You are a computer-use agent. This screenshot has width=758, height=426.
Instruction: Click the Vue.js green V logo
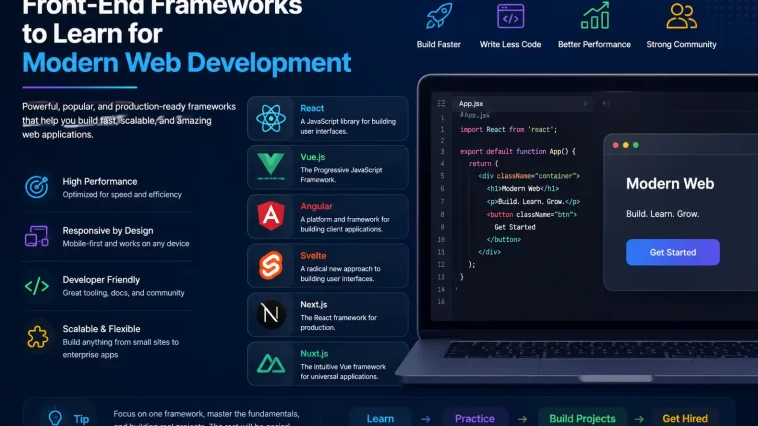[x=271, y=166]
